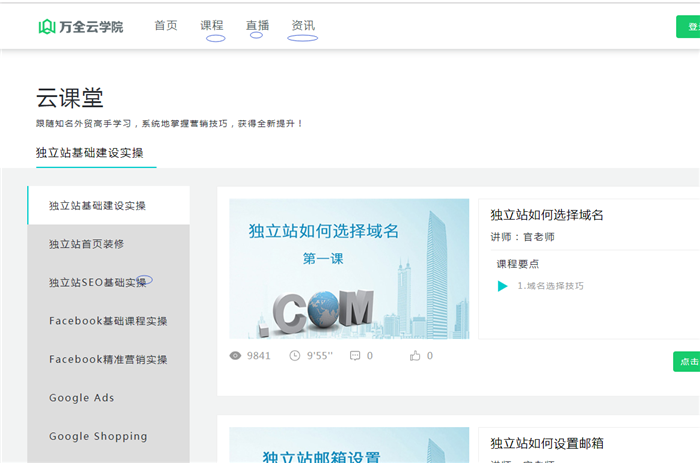Image resolution: width=700 pixels, height=463 pixels.
Task: Click the eye views icon beside 9841
Action: [x=235, y=355]
